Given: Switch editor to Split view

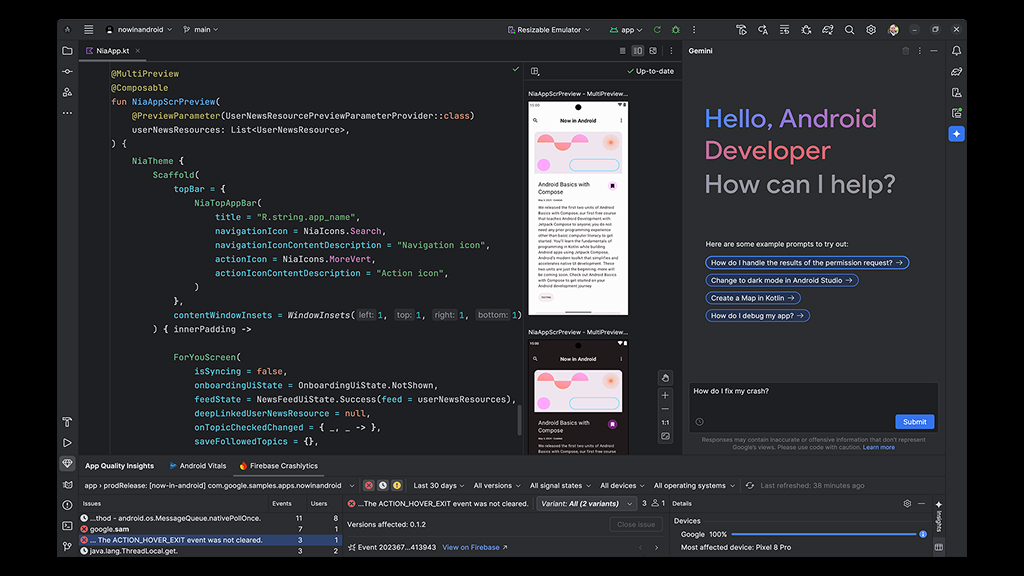Looking at the screenshot, I should 638,50.
